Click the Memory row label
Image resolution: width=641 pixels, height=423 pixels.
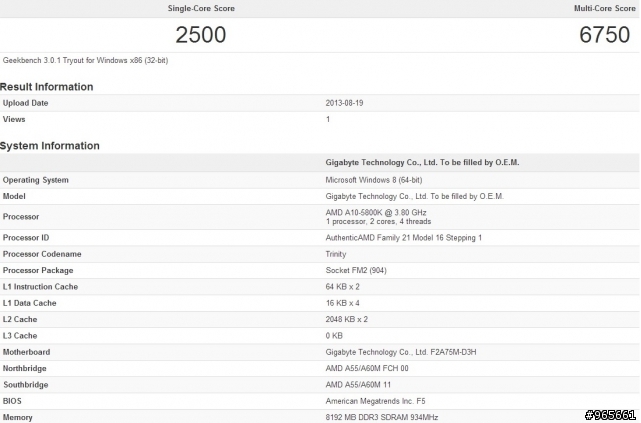18,418
